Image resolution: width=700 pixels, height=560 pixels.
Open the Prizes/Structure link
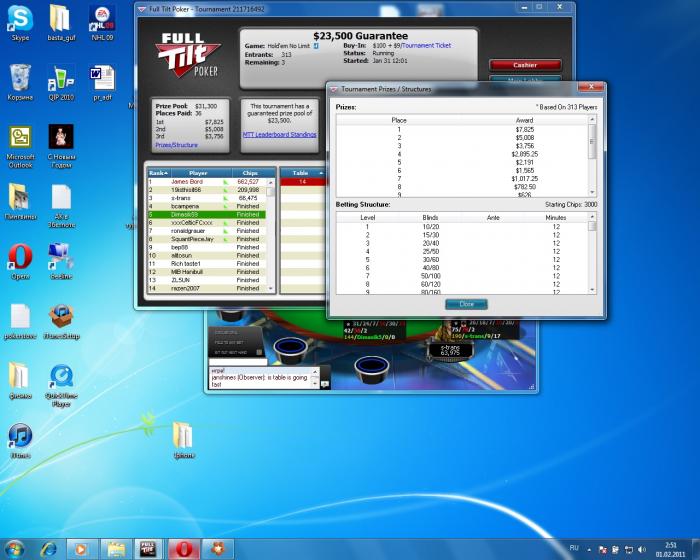[x=176, y=145]
